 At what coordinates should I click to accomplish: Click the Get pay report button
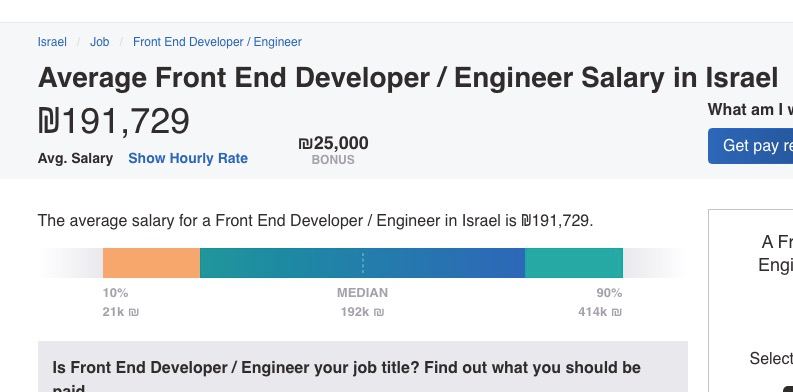click(751, 146)
